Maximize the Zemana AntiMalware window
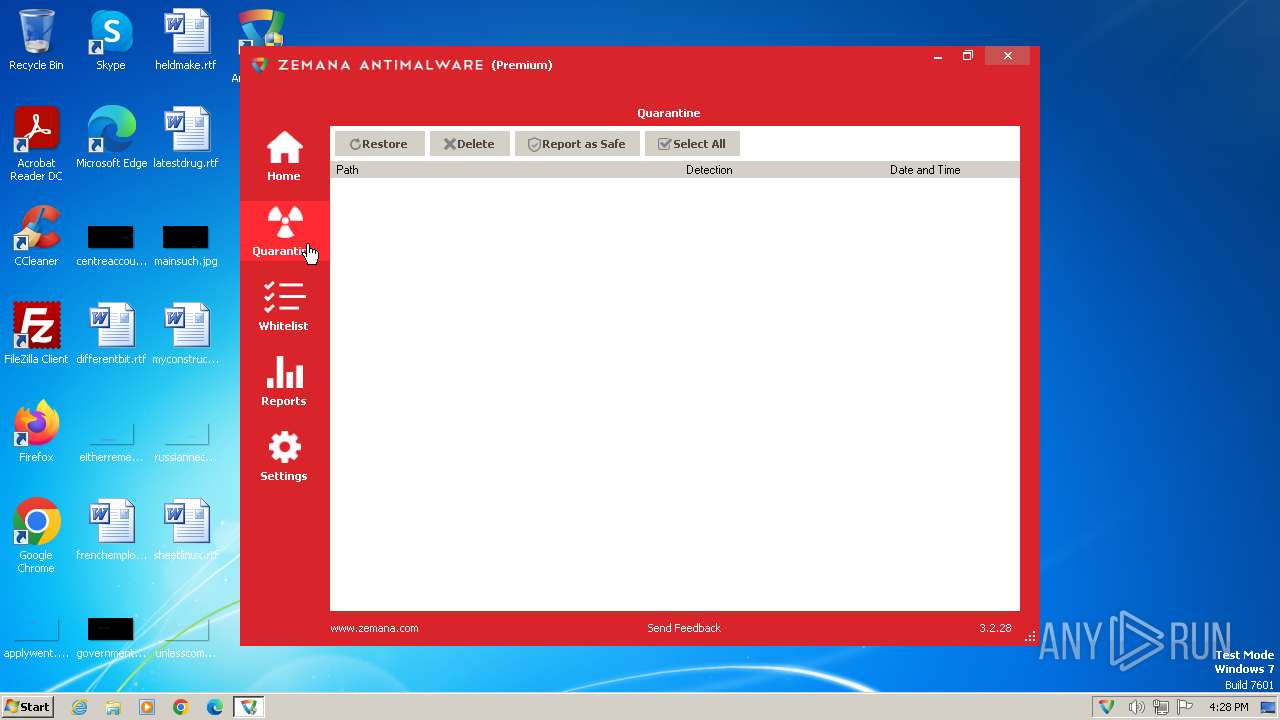Image resolution: width=1280 pixels, height=720 pixels. coord(968,56)
